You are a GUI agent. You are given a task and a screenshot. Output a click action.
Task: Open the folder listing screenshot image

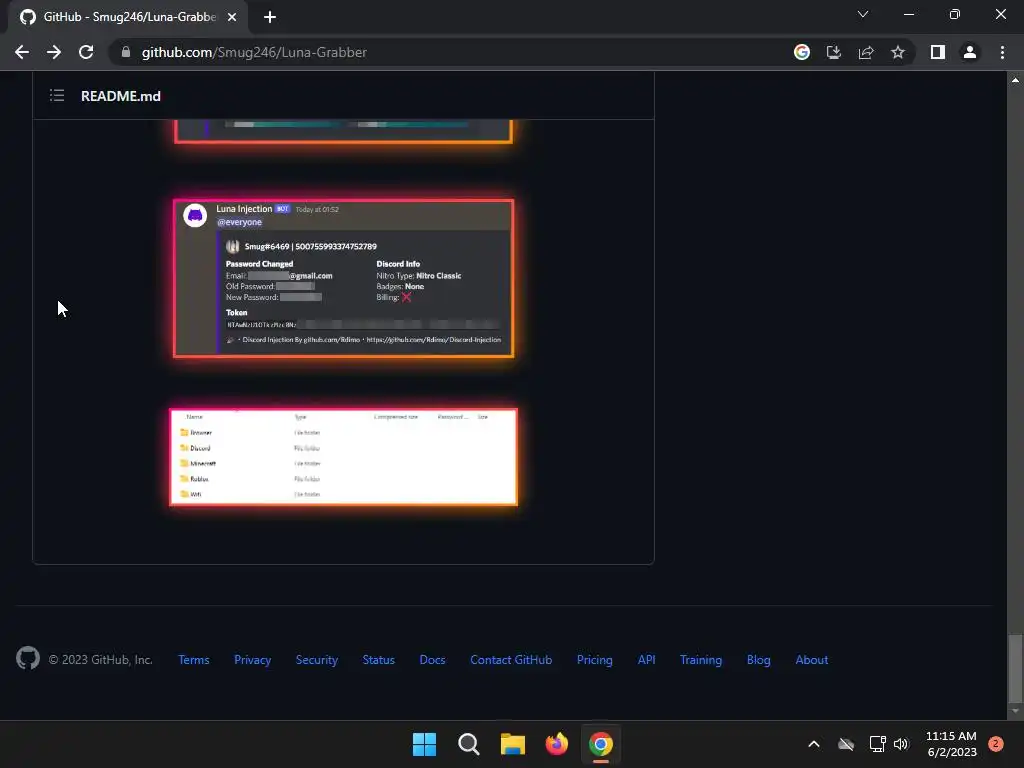(x=344, y=457)
